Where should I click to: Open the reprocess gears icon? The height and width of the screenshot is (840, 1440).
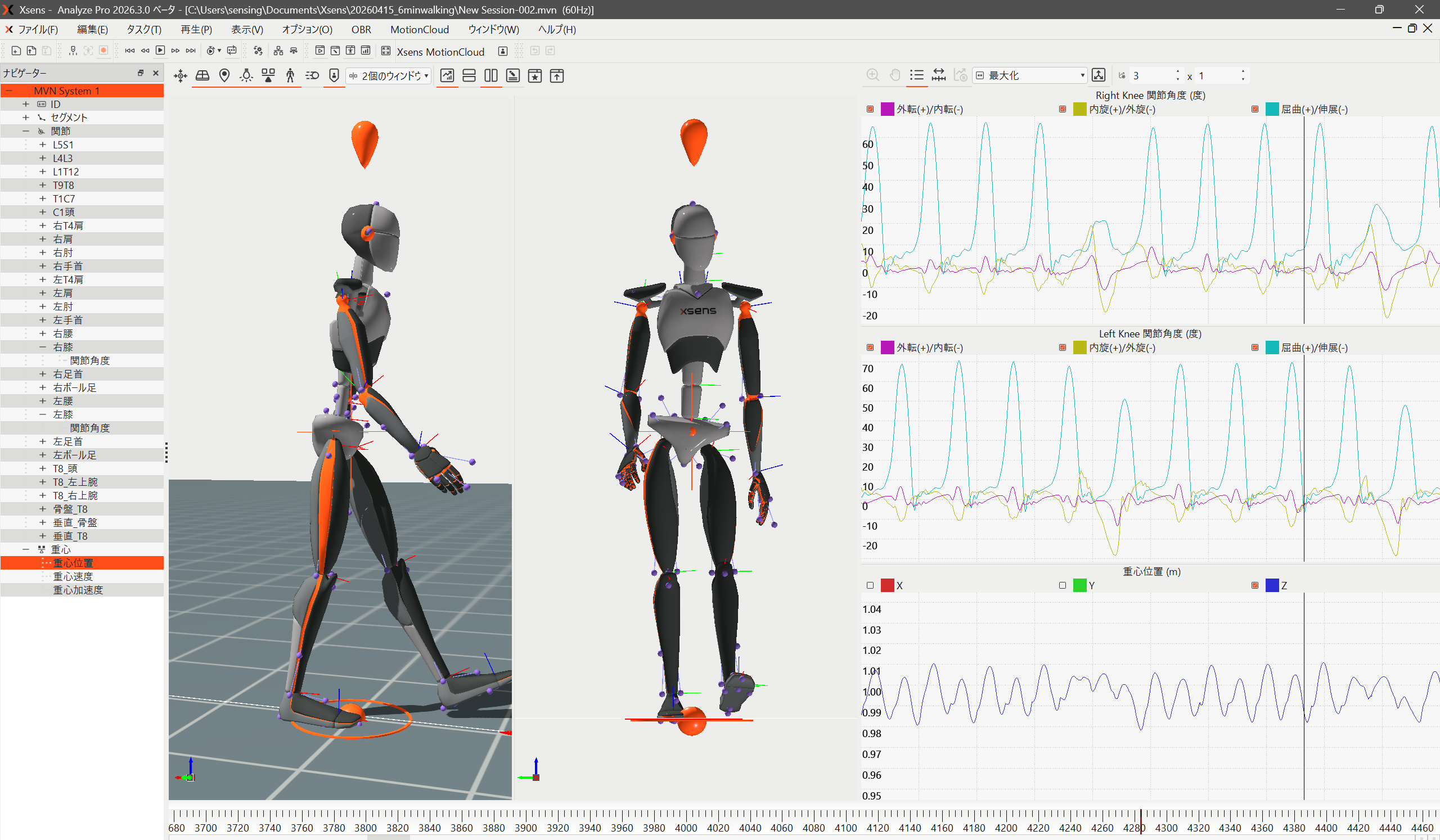point(258,51)
